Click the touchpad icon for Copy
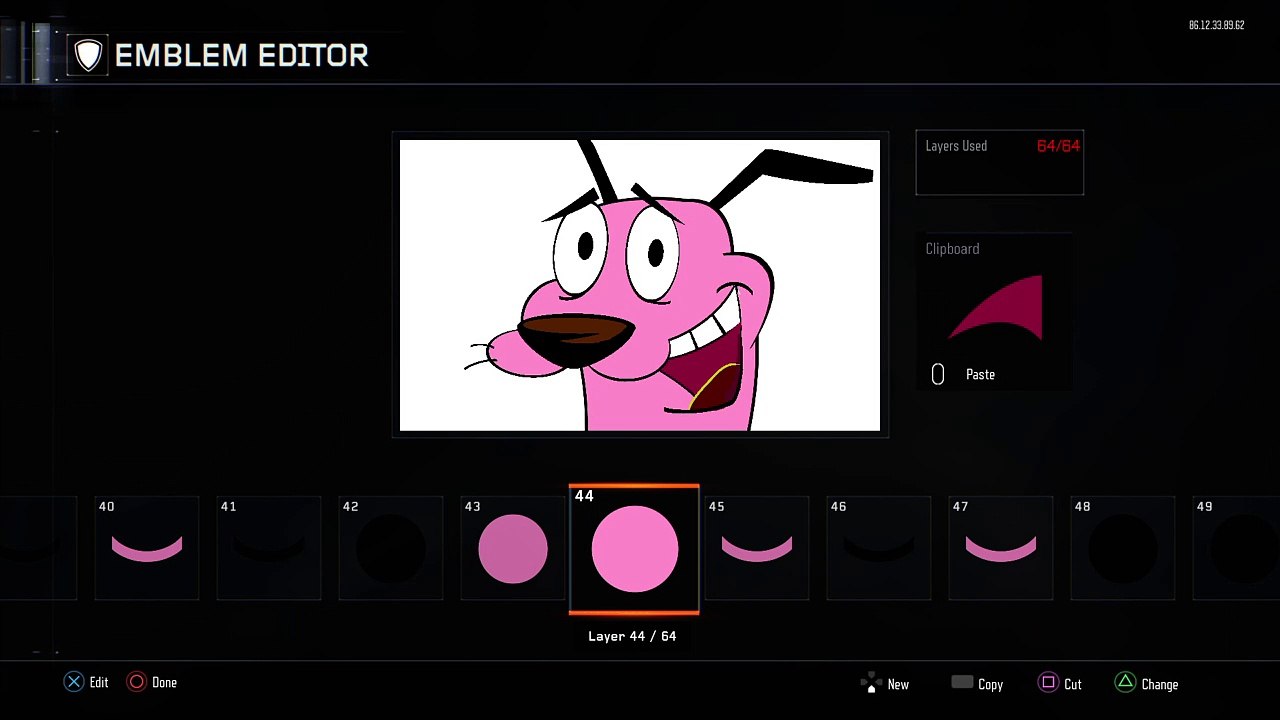The image size is (1280, 720). (962, 682)
